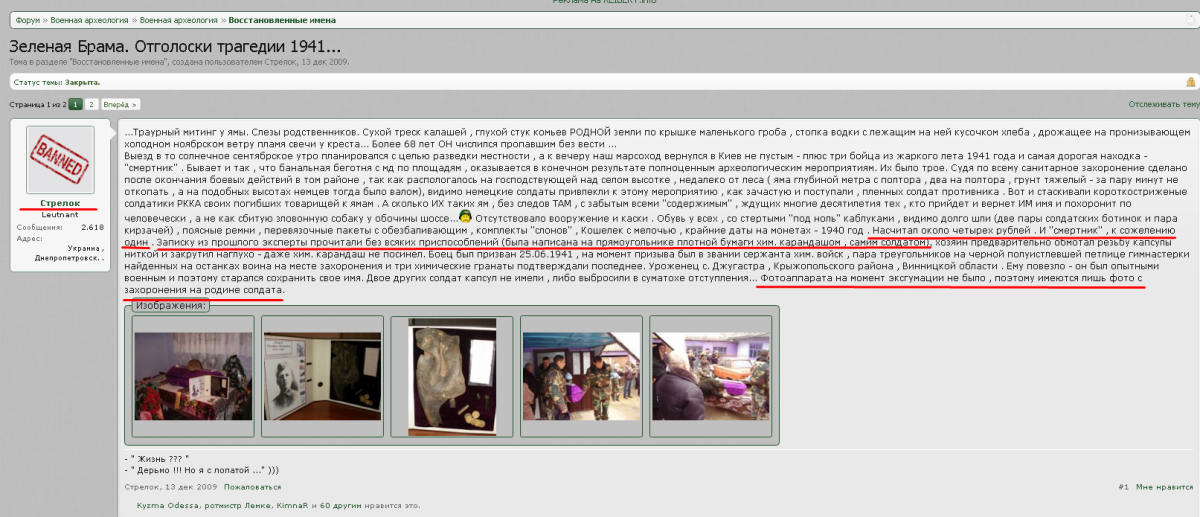Click the Статус темы: Закрыта notice
1200x517 pixels.
tap(57, 82)
